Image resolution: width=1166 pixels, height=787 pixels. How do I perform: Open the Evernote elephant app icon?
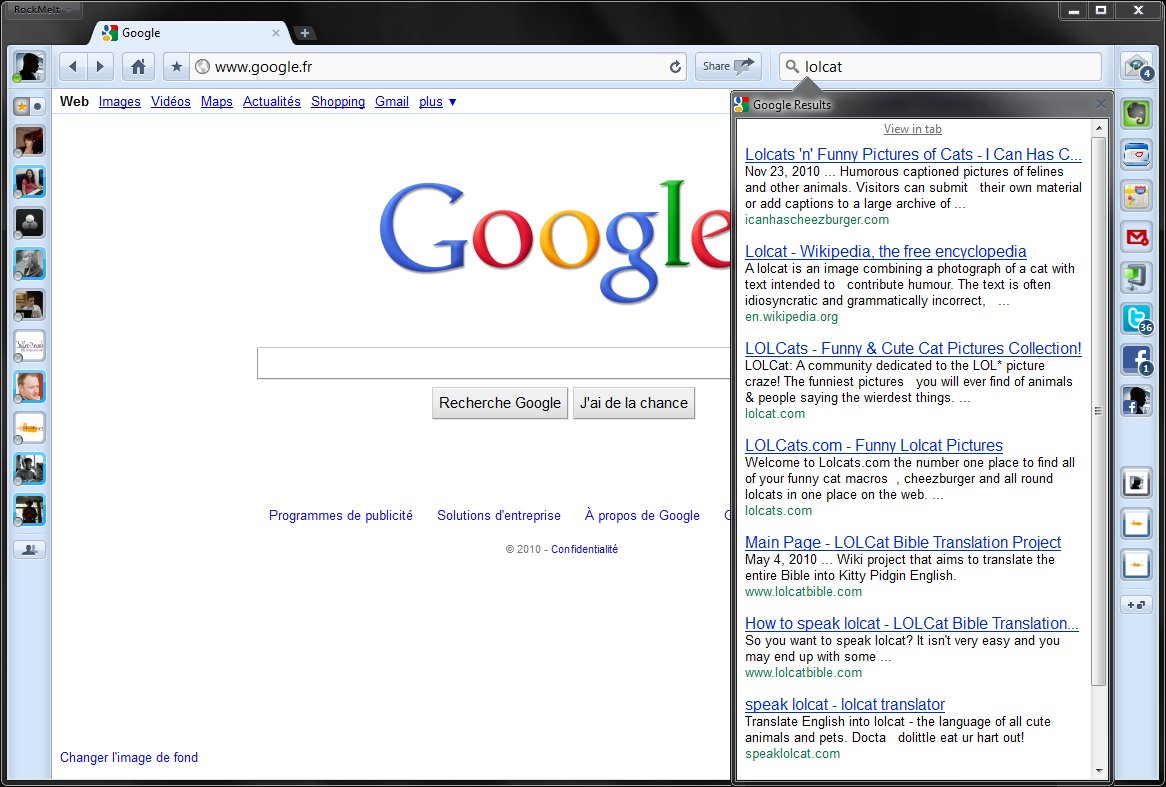1136,114
